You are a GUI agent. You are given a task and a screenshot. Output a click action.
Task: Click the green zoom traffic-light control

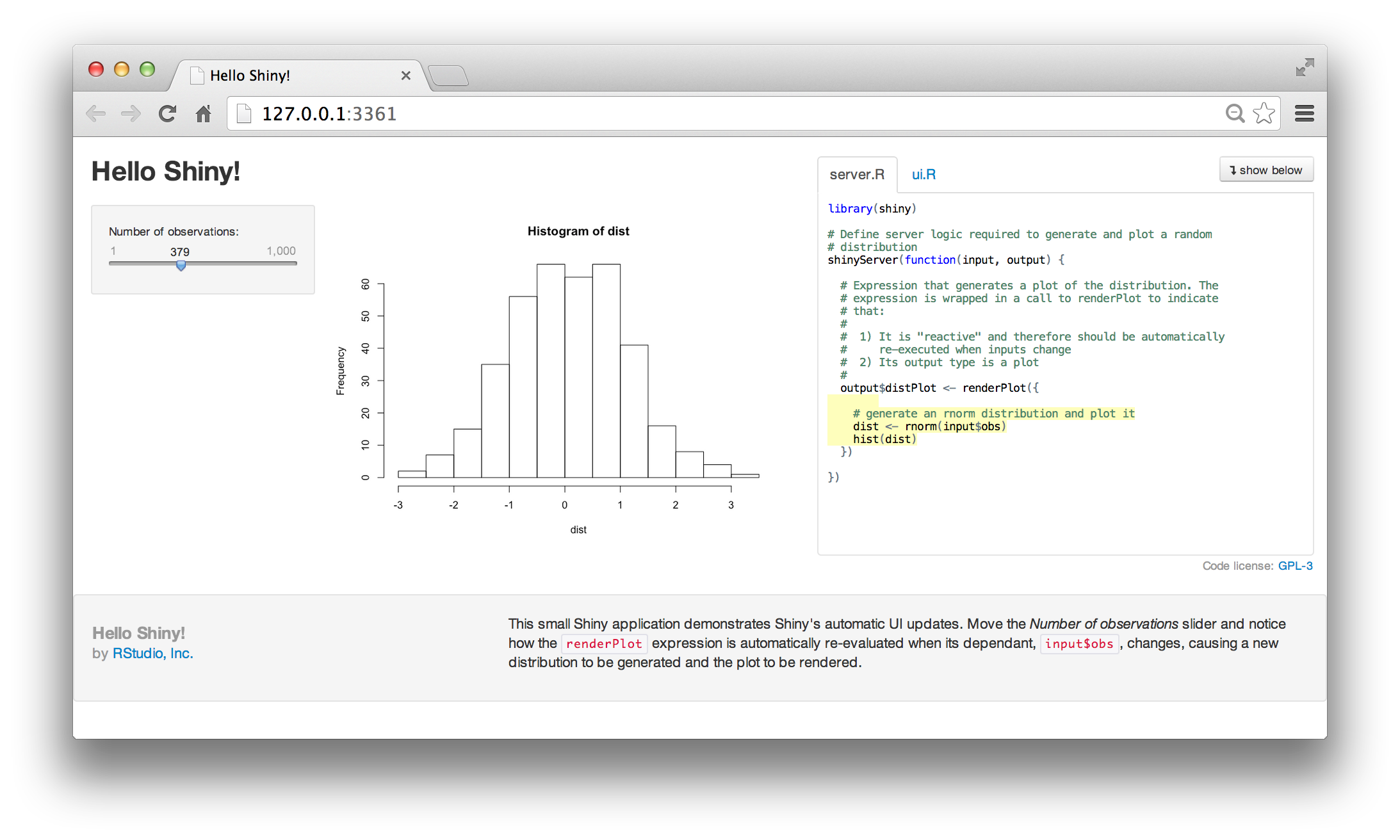click(148, 70)
